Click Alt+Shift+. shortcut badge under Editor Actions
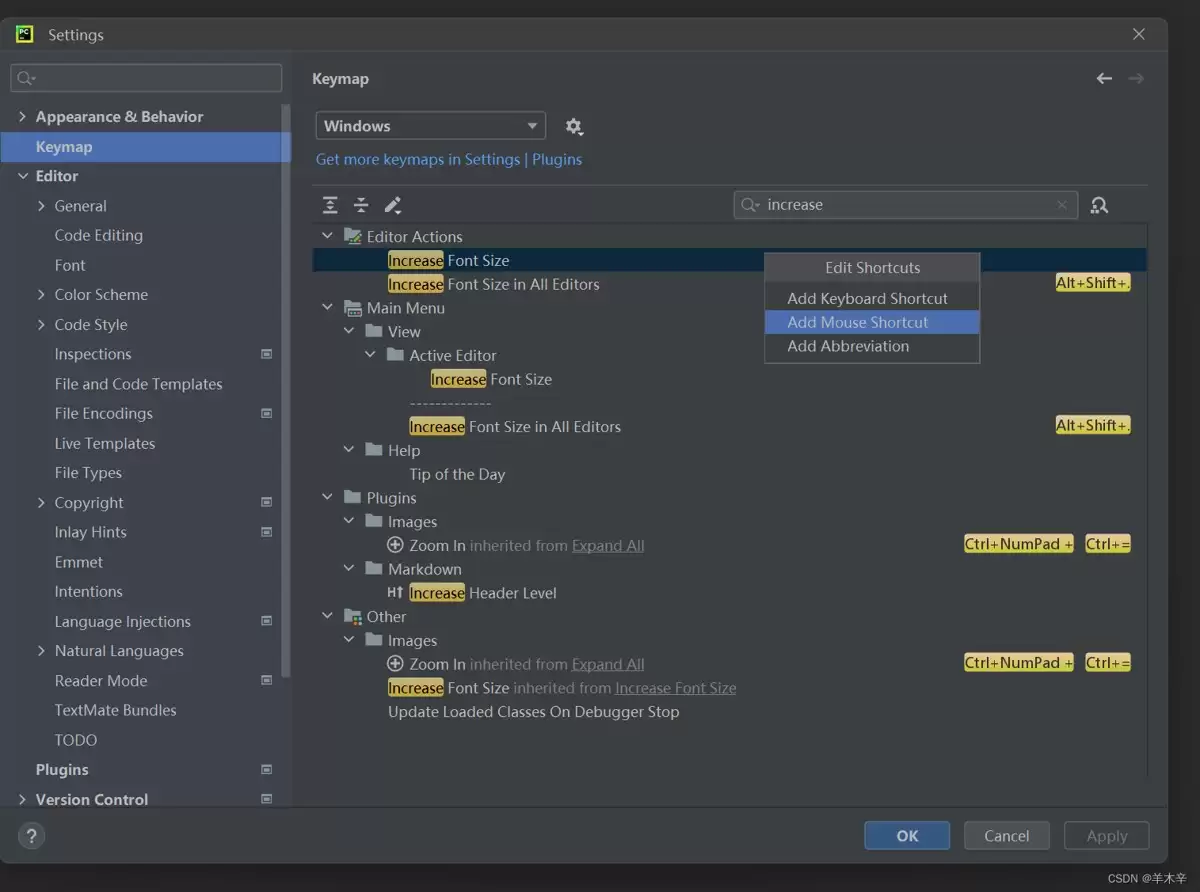 [1093, 283]
